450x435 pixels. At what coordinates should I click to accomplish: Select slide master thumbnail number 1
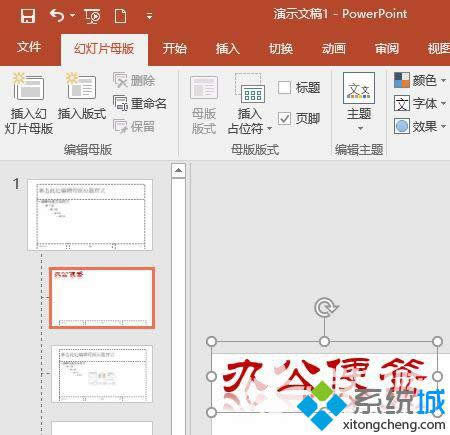[x=90, y=215]
